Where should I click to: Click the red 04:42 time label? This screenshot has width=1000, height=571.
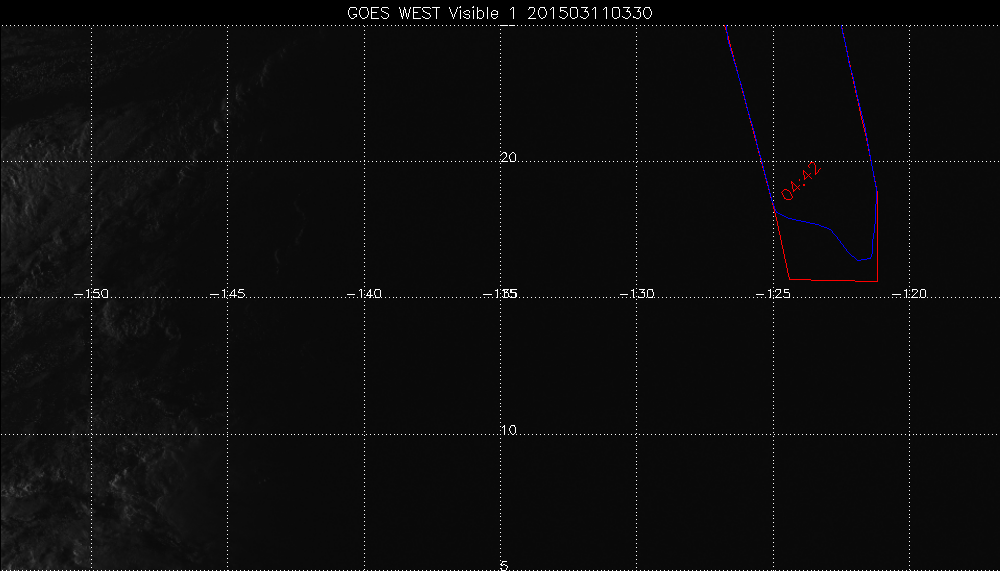pos(801,182)
